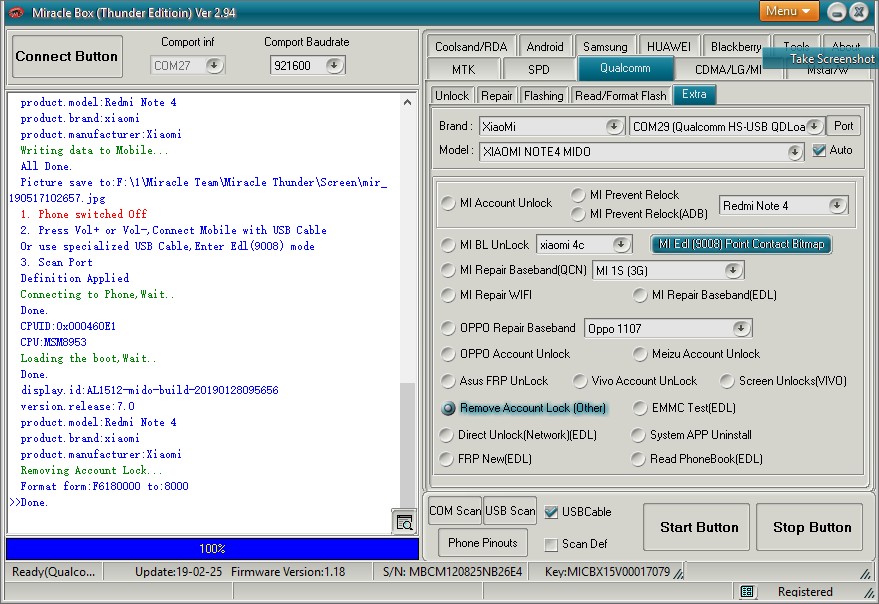The image size is (879, 604).
Task: Open the Repair sub-tab
Action: [x=496, y=96]
